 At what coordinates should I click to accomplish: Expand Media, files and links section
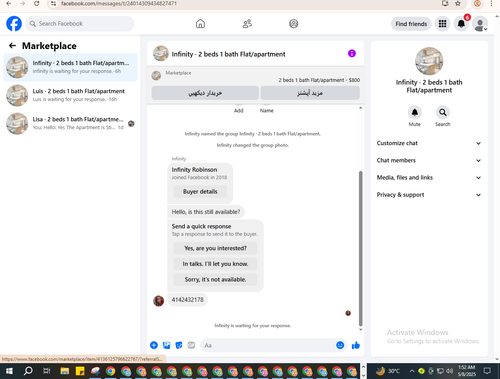tap(429, 178)
